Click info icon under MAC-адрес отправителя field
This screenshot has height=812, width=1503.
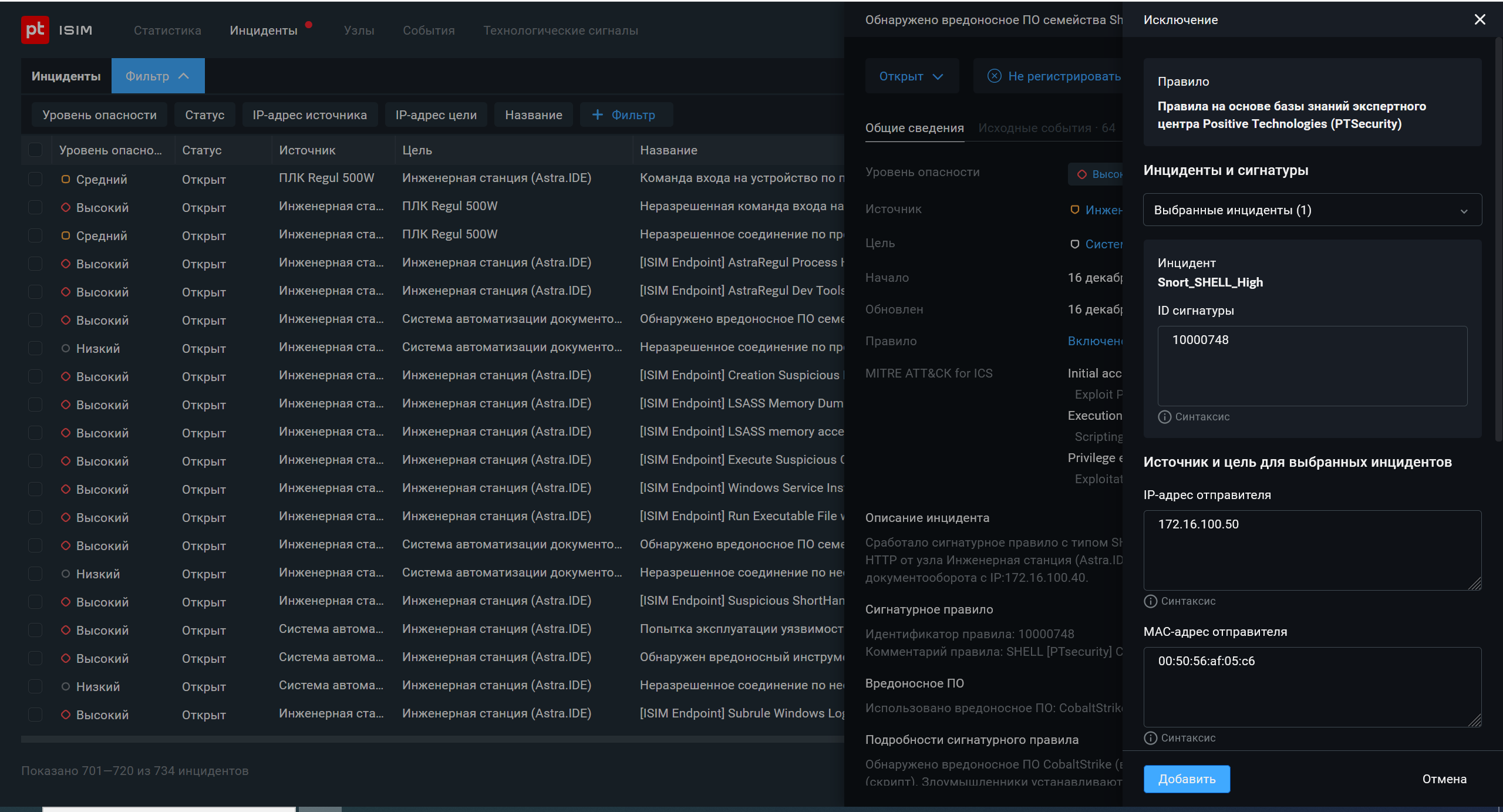pos(1150,738)
